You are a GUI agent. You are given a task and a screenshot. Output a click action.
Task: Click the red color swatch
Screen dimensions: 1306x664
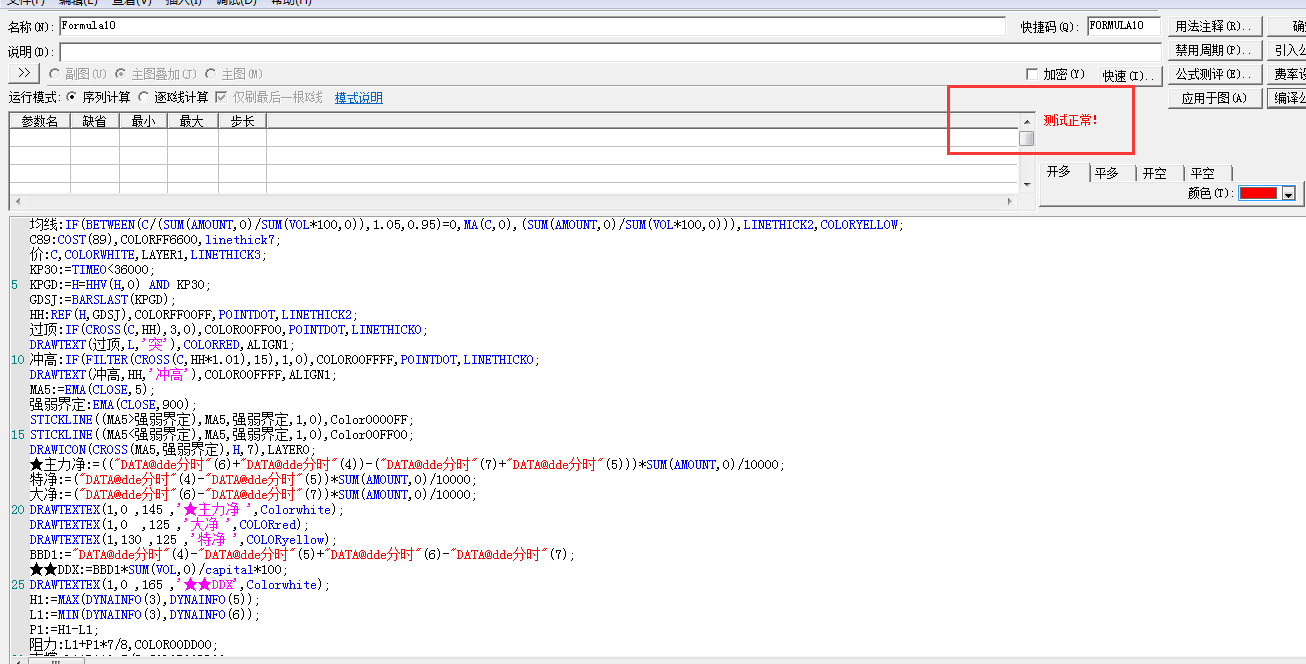coord(1258,194)
